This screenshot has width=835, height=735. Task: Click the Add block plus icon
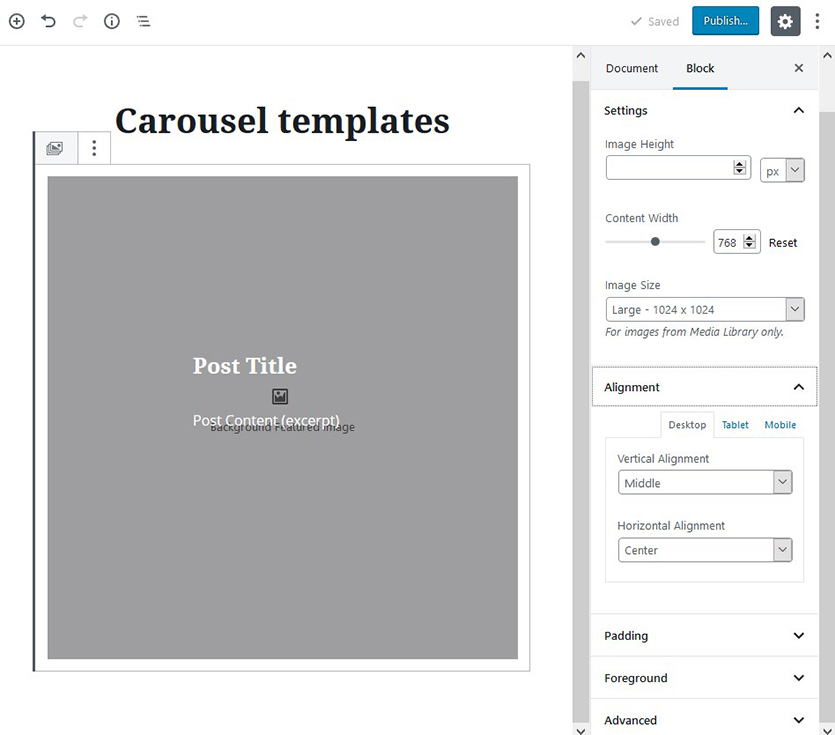(x=17, y=21)
